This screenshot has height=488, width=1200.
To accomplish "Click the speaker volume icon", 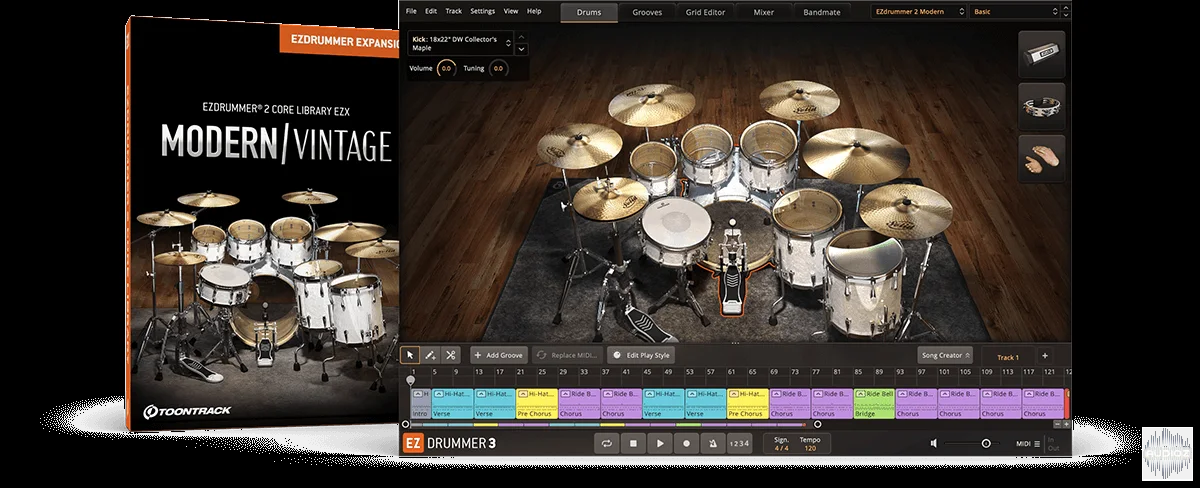I will 933,443.
